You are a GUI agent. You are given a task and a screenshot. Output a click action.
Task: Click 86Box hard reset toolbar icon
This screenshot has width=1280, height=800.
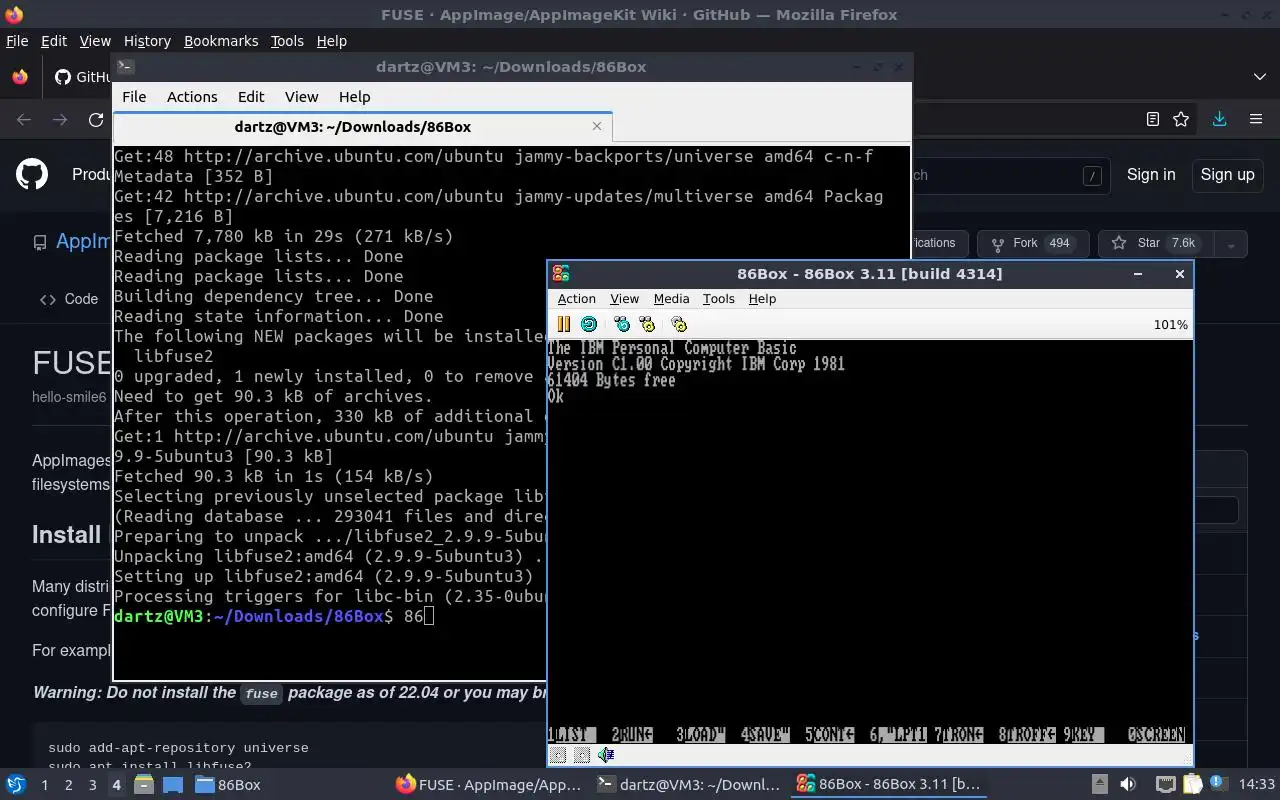(x=589, y=324)
